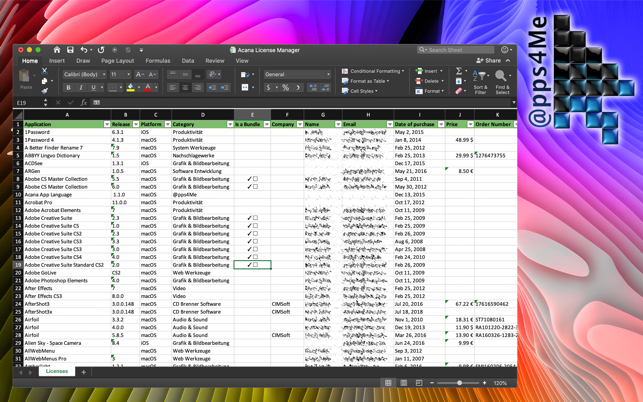Copy selection using the copy icon

pyautogui.click(x=45, y=81)
